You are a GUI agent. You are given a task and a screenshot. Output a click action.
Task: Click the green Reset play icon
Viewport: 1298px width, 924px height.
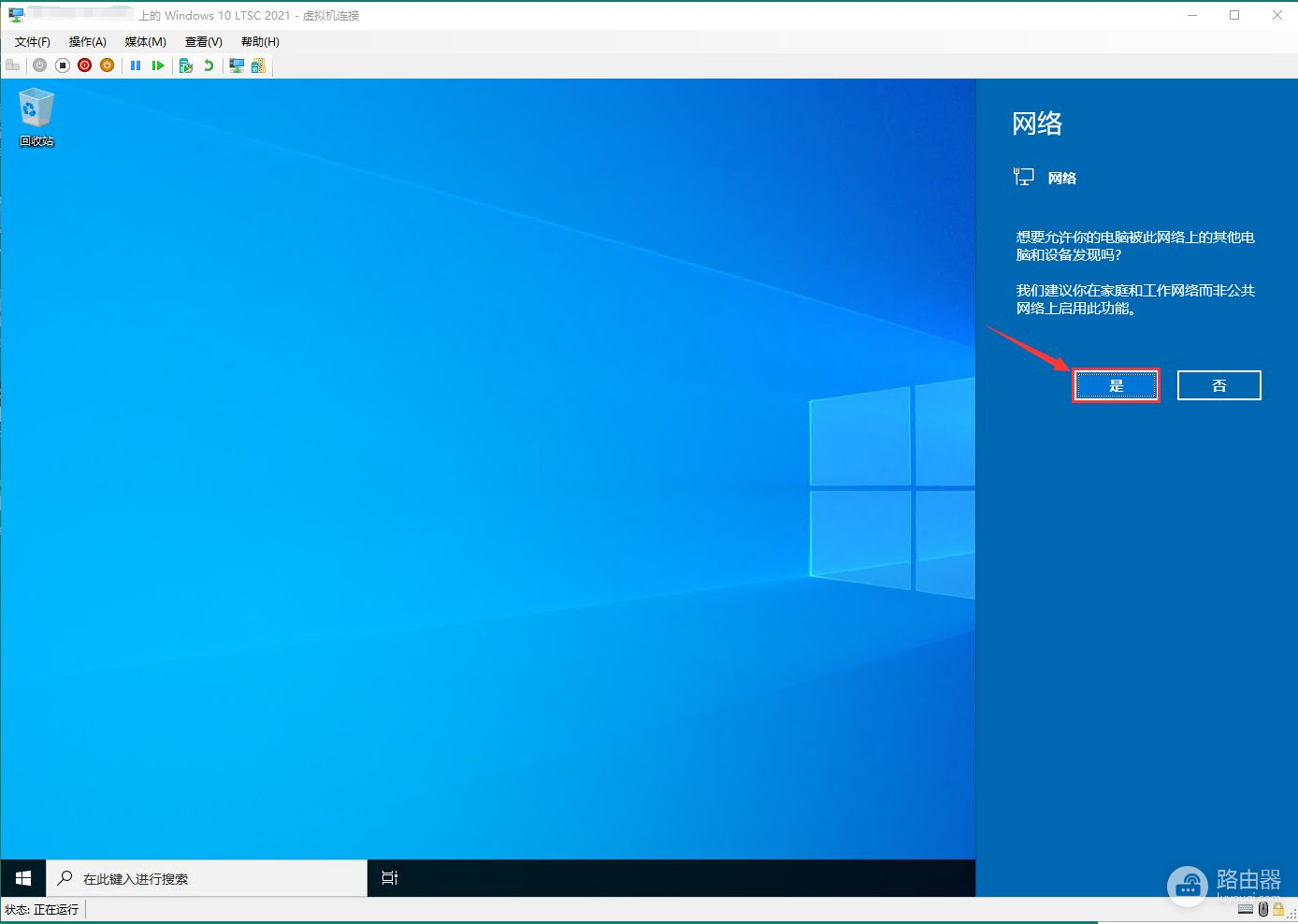tap(158, 65)
